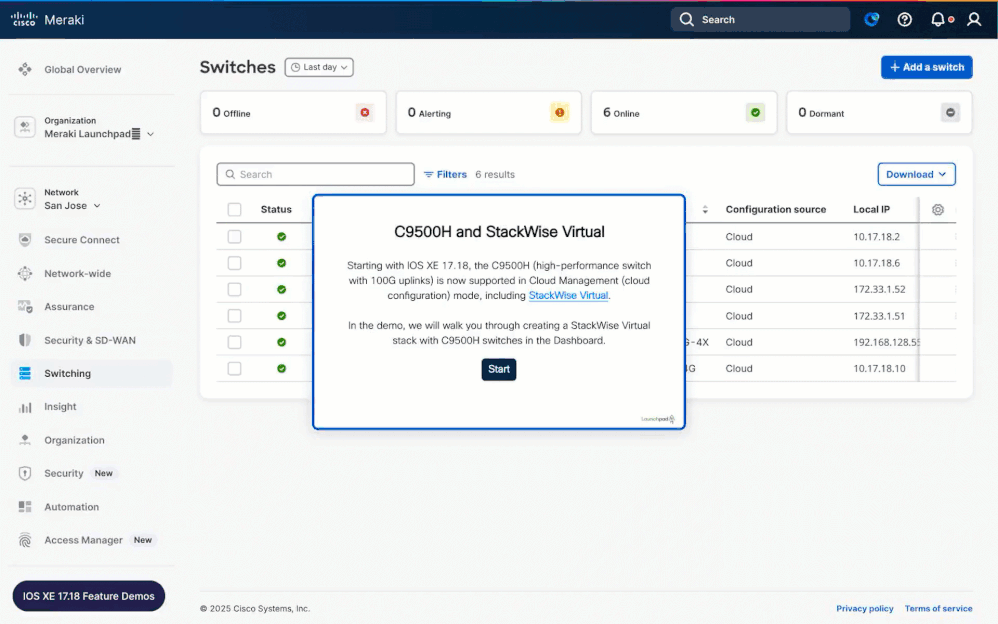Follow the StackWise Virtual link
998x624 pixels.
[568, 295]
